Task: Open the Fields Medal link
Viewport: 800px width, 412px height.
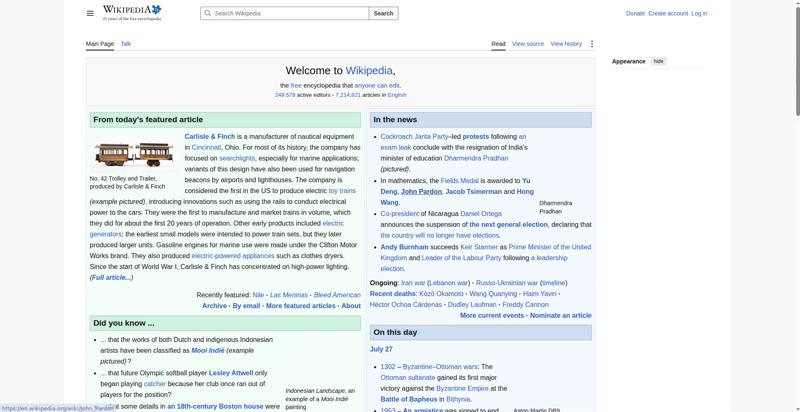Action: pyautogui.click(x=459, y=181)
